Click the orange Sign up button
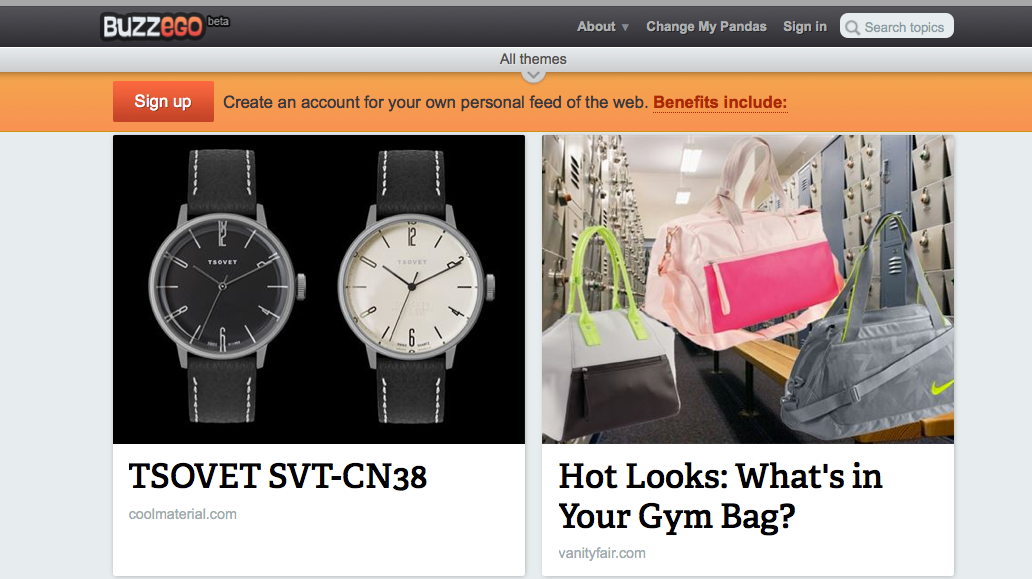 click(x=163, y=101)
